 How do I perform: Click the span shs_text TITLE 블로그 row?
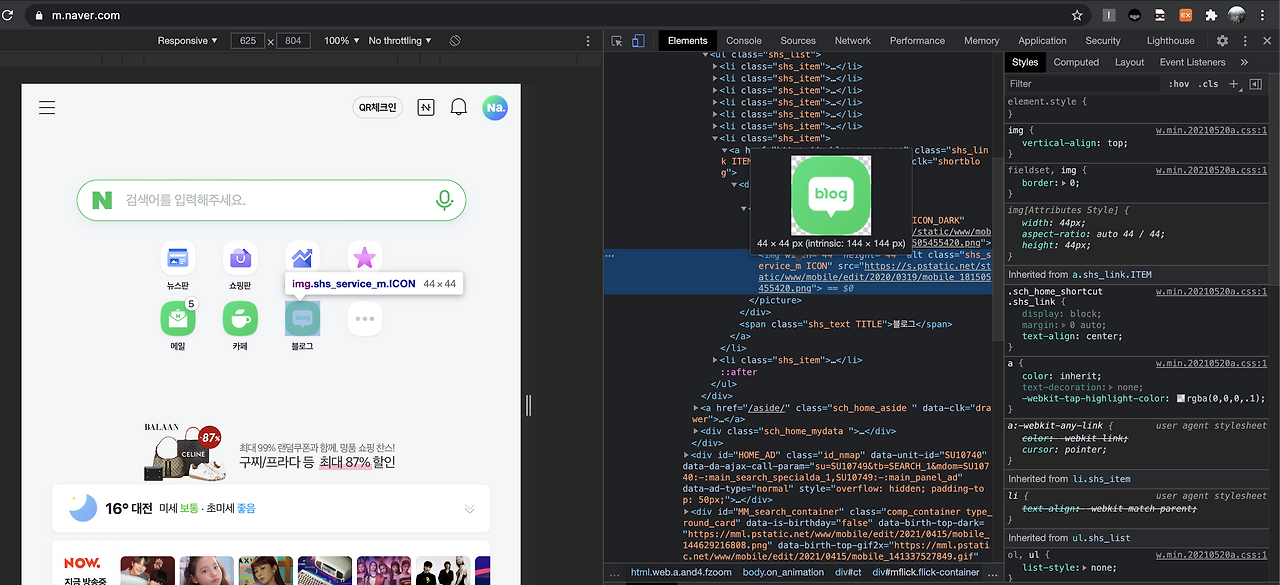pyautogui.click(x=845, y=324)
